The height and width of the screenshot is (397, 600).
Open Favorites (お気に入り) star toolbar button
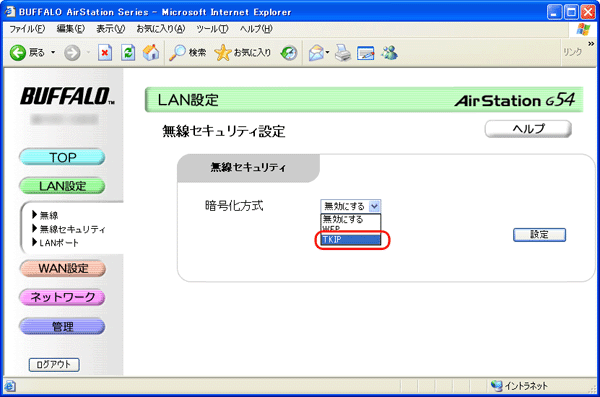(x=243, y=53)
